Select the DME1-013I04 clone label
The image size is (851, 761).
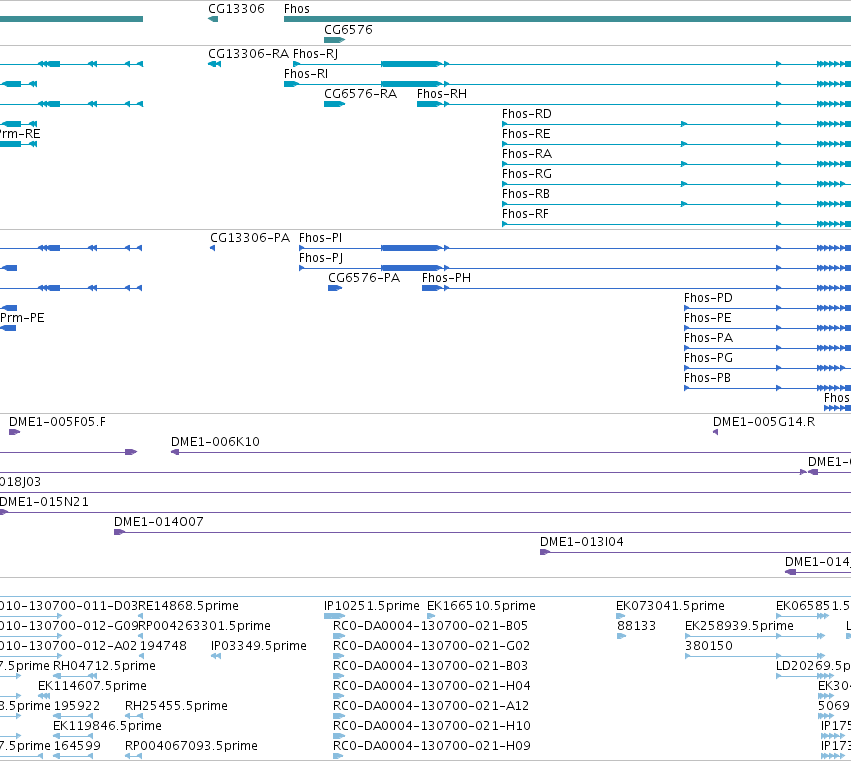click(x=581, y=542)
